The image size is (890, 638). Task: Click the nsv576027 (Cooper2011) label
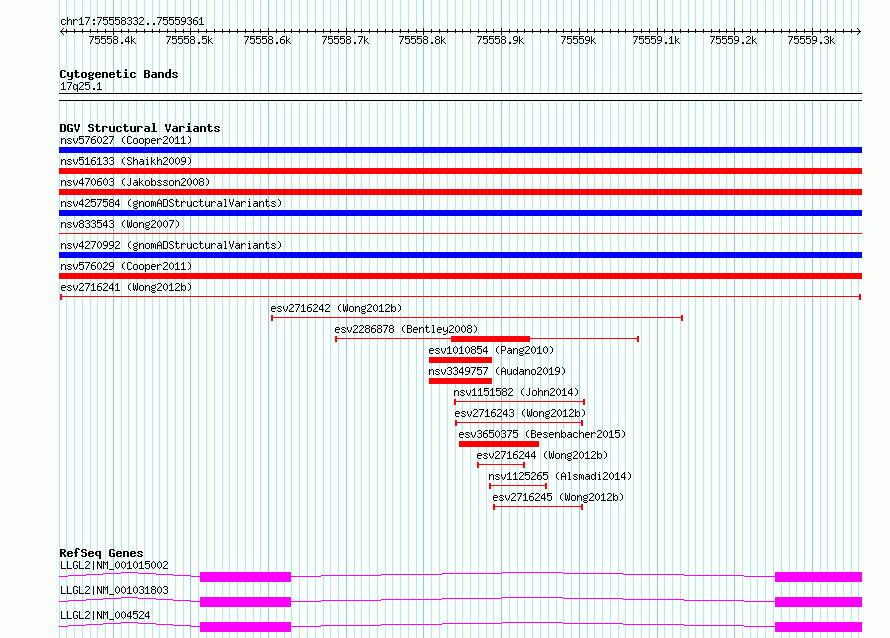pyautogui.click(x=126, y=140)
